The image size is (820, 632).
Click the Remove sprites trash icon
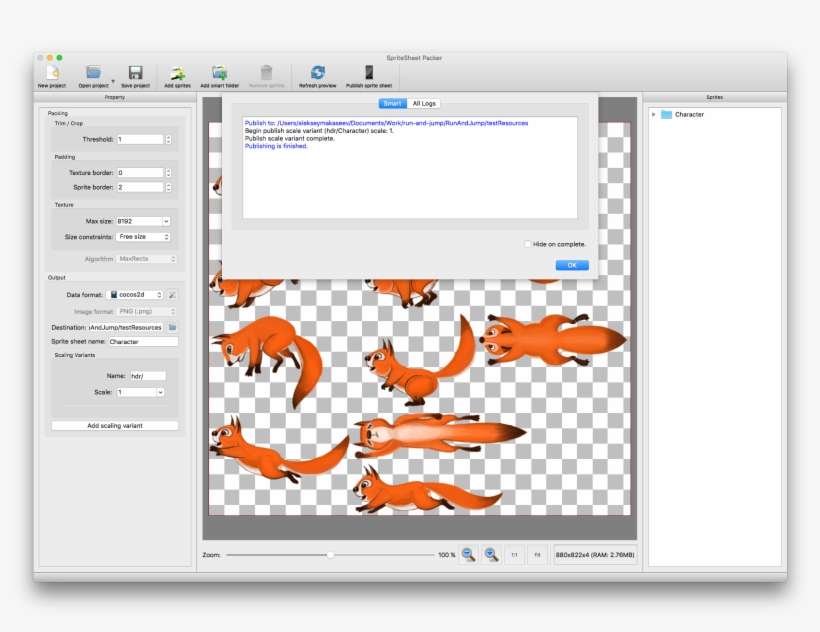pyautogui.click(x=266, y=72)
